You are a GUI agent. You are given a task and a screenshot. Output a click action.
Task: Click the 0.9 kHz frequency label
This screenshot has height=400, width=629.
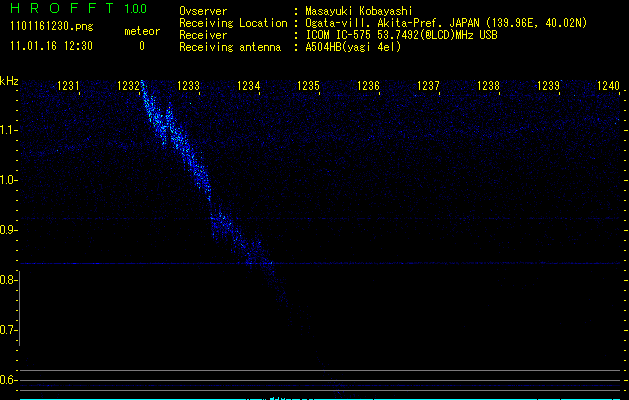[x=8, y=230]
